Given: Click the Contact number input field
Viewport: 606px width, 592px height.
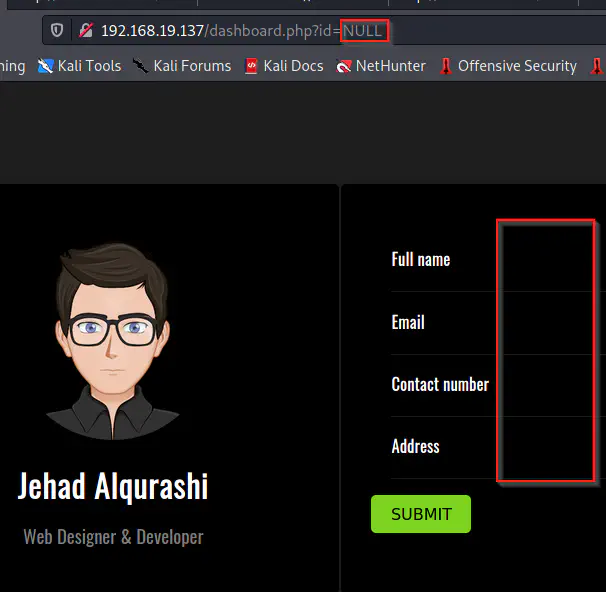Looking at the screenshot, I should pos(550,385).
